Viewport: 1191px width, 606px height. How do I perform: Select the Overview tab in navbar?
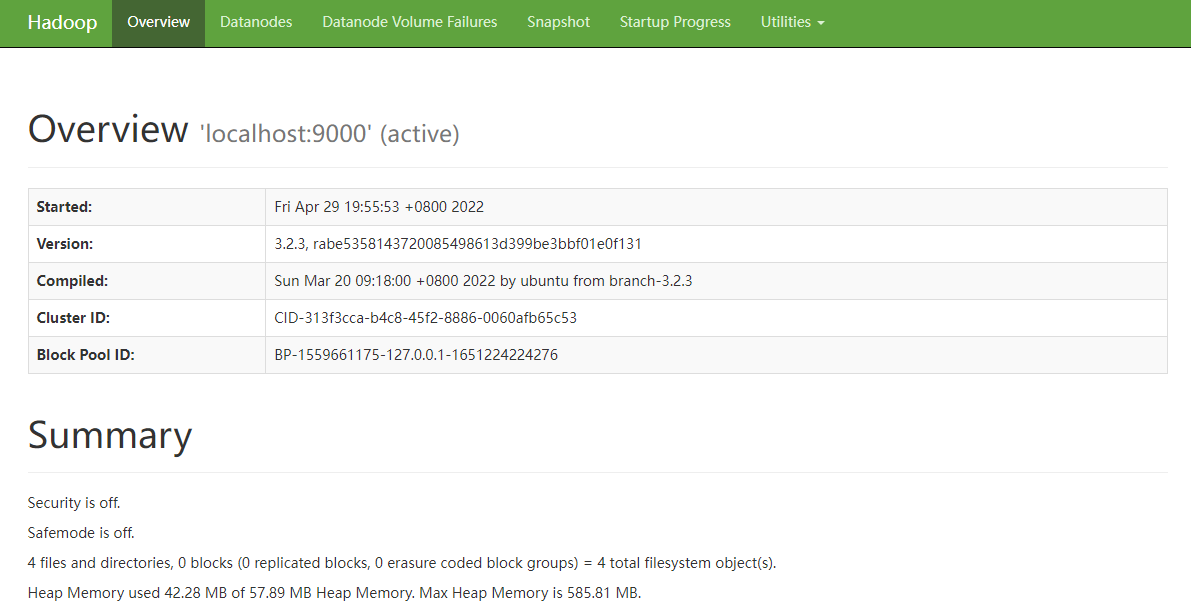(158, 22)
